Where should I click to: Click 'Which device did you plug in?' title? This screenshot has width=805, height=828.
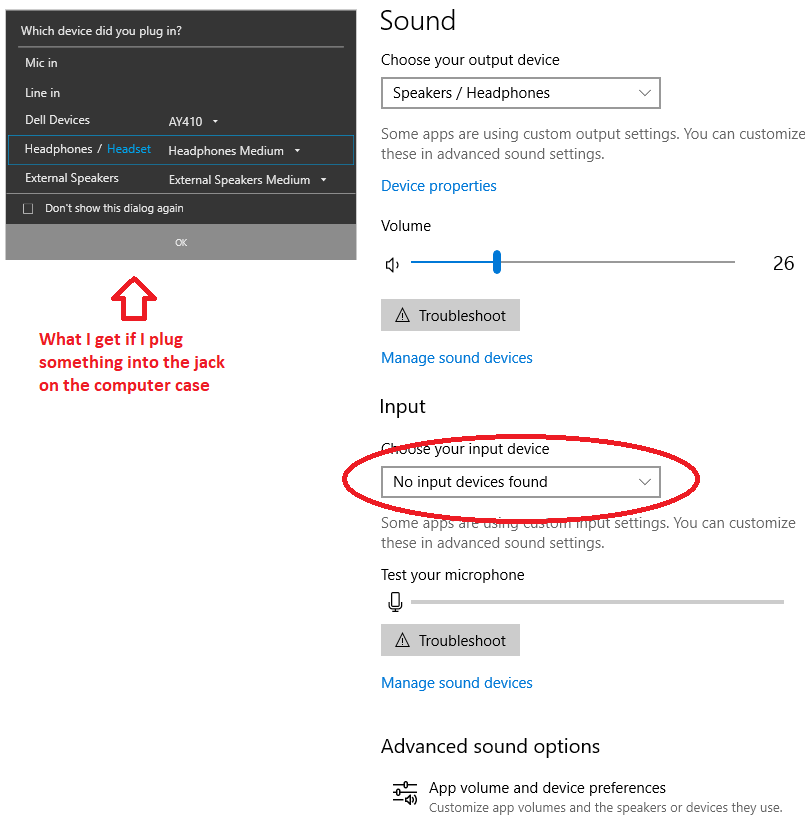point(101,31)
